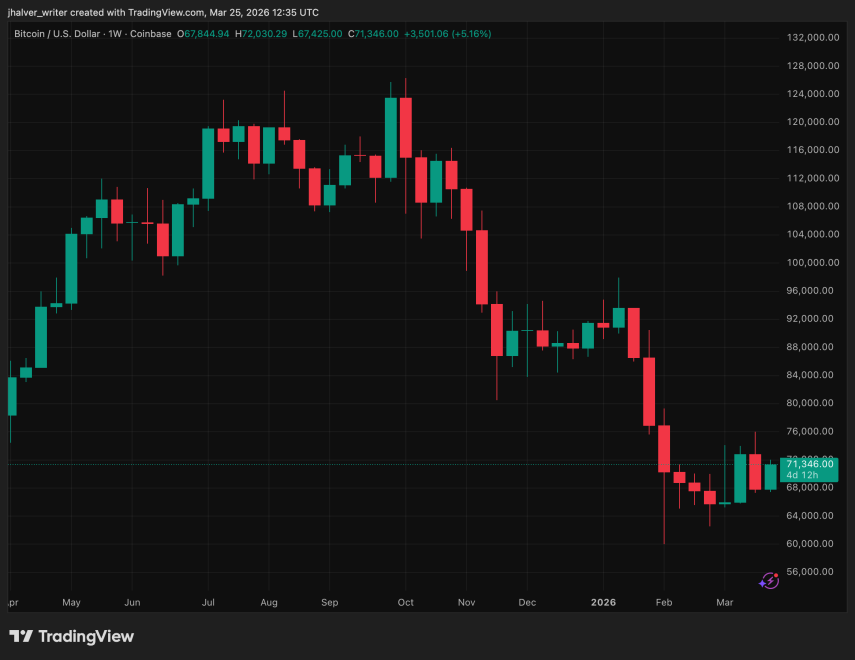Click the current price label 71,346.00
This screenshot has width=855, height=660.
point(810,464)
